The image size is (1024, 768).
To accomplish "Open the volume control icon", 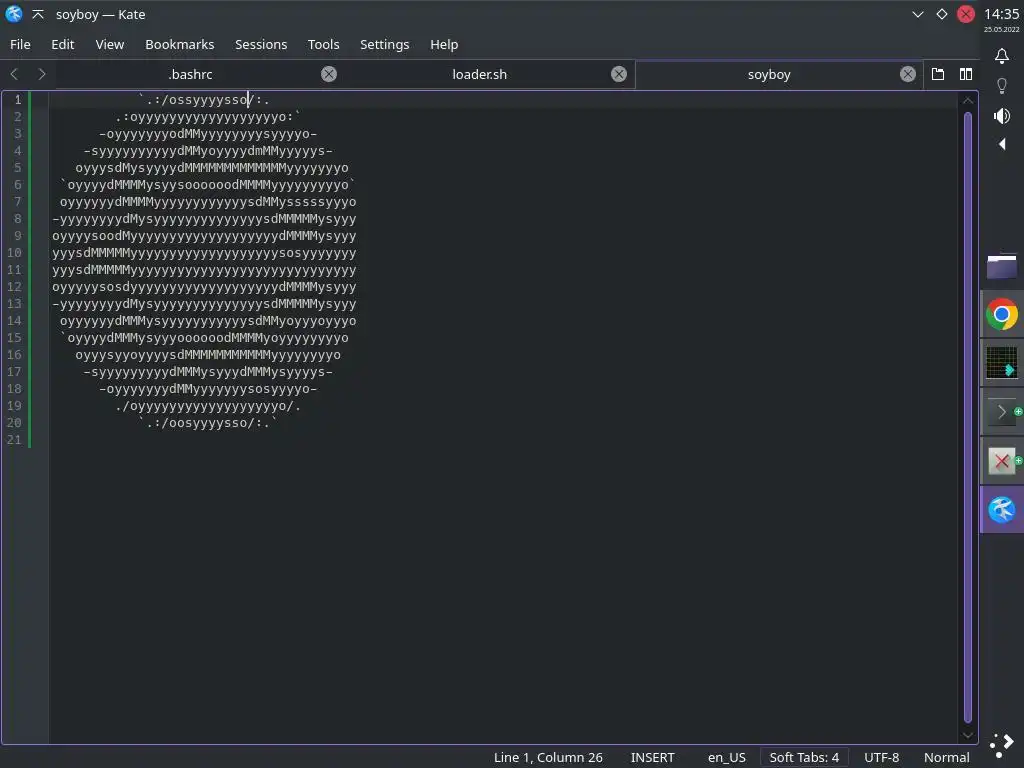I will point(1002,116).
